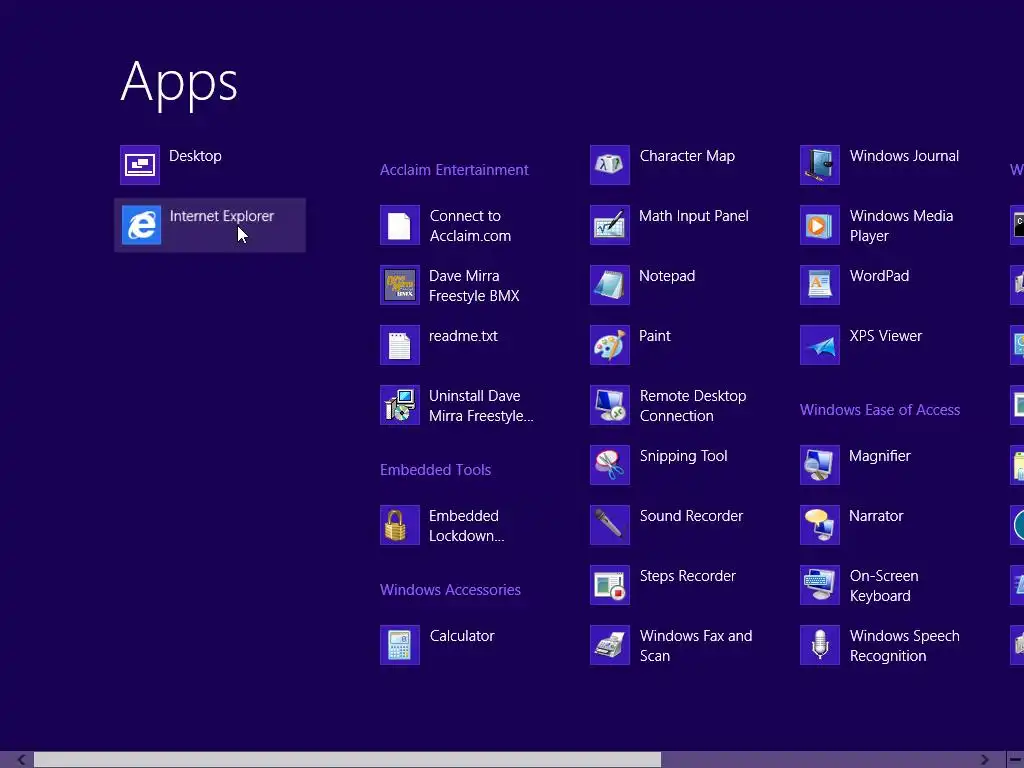This screenshot has width=1024, height=768.
Task: Click the zoom-out minus button at corner
Action: [1016, 760]
